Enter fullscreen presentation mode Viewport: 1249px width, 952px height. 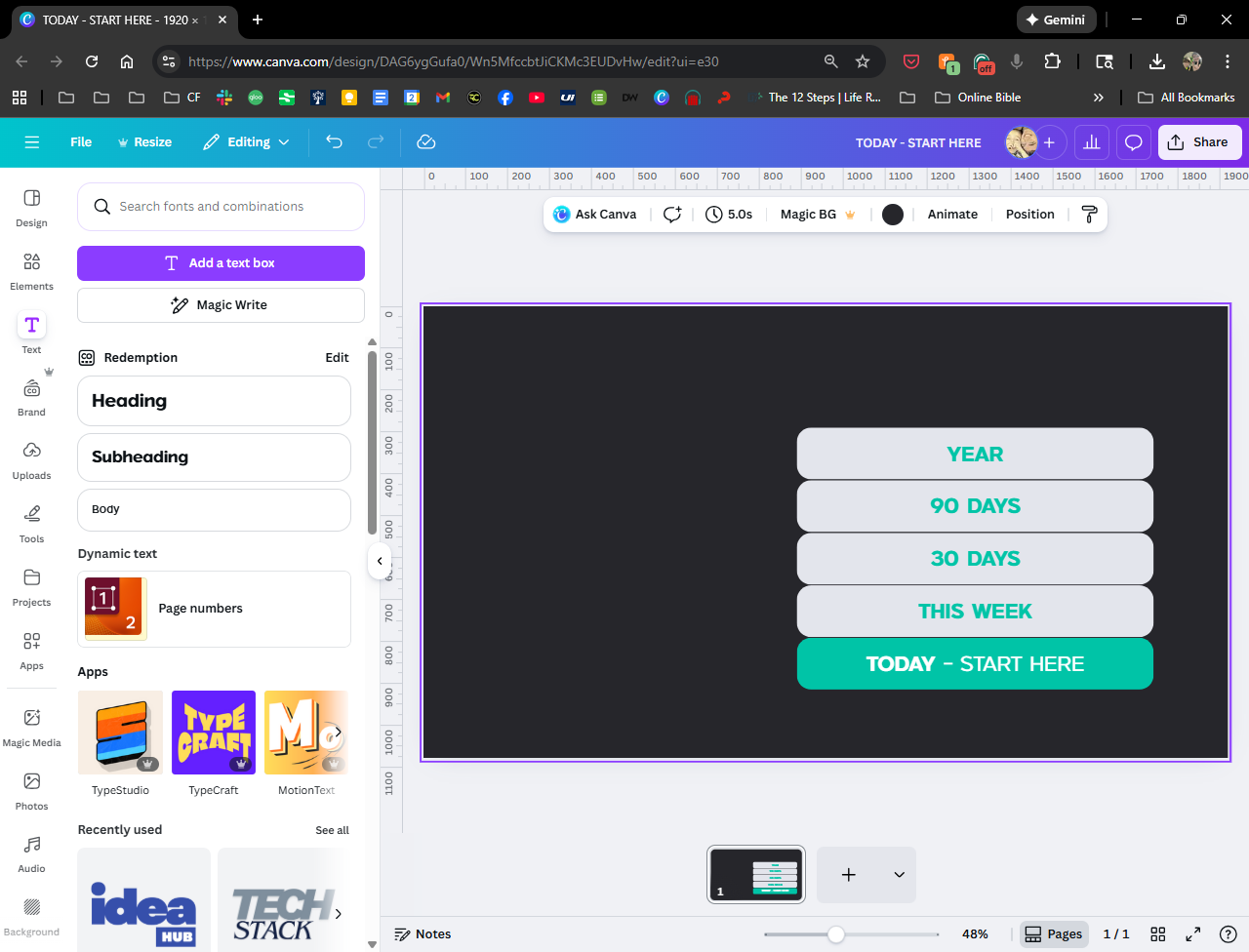click(1192, 933)
